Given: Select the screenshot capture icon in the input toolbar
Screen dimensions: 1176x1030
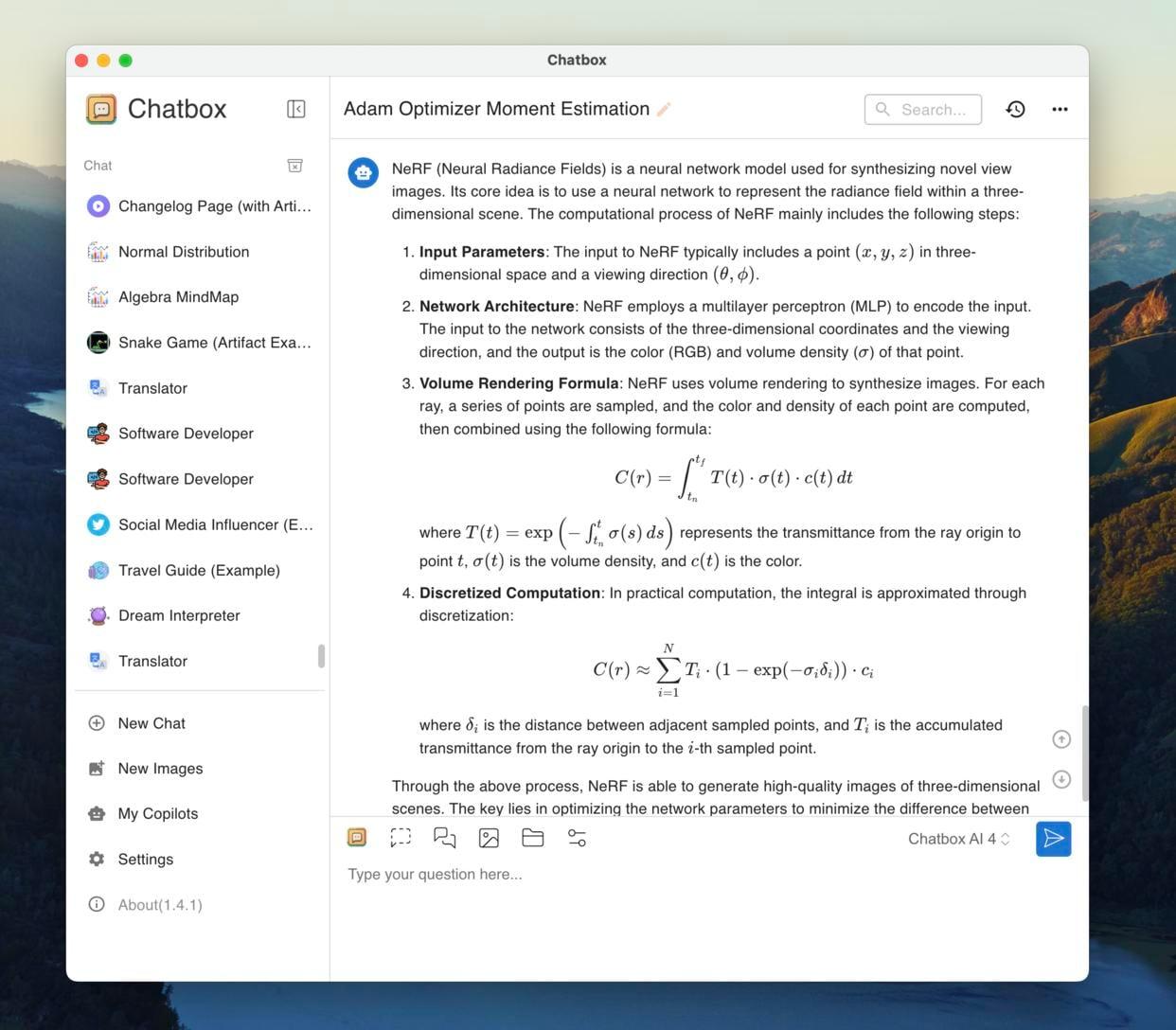Looking at the screenshot, I should pos(400,838).
